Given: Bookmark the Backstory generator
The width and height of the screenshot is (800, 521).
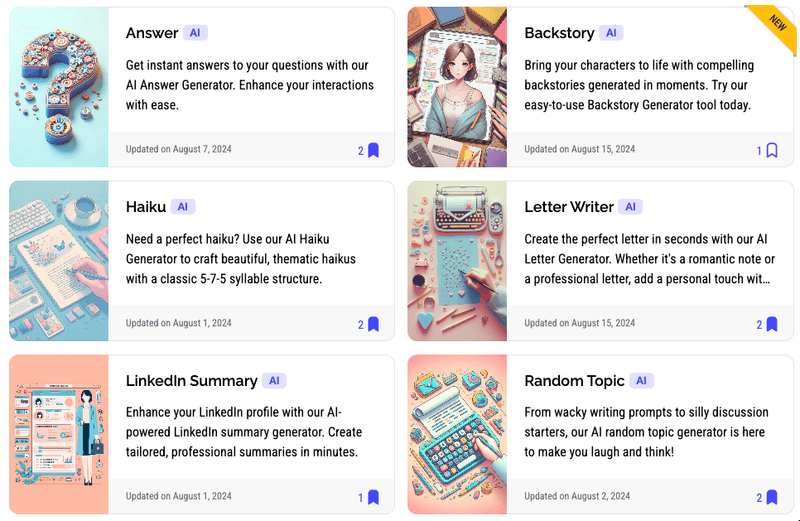Looking at the screenshot, I should pos(772,151).
